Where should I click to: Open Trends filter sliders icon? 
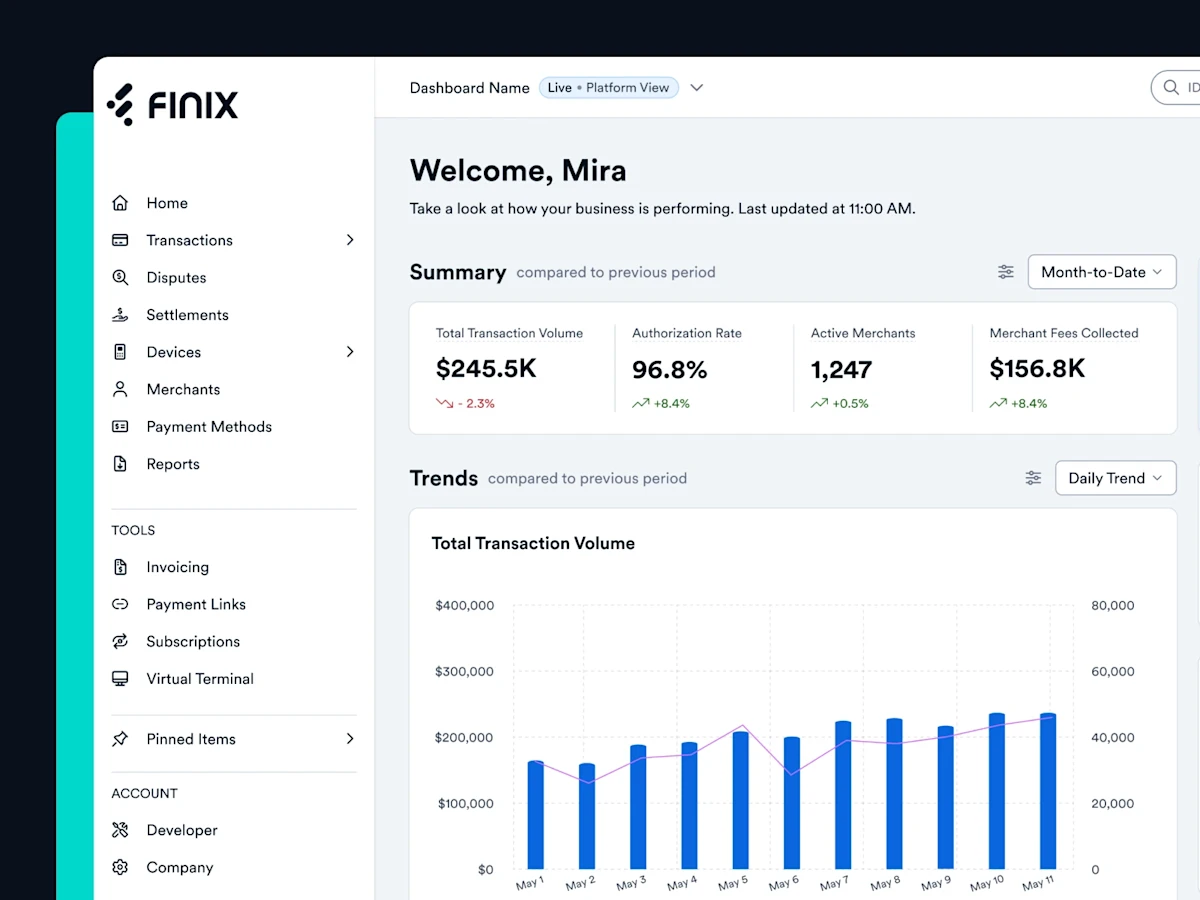[1033, 478]
